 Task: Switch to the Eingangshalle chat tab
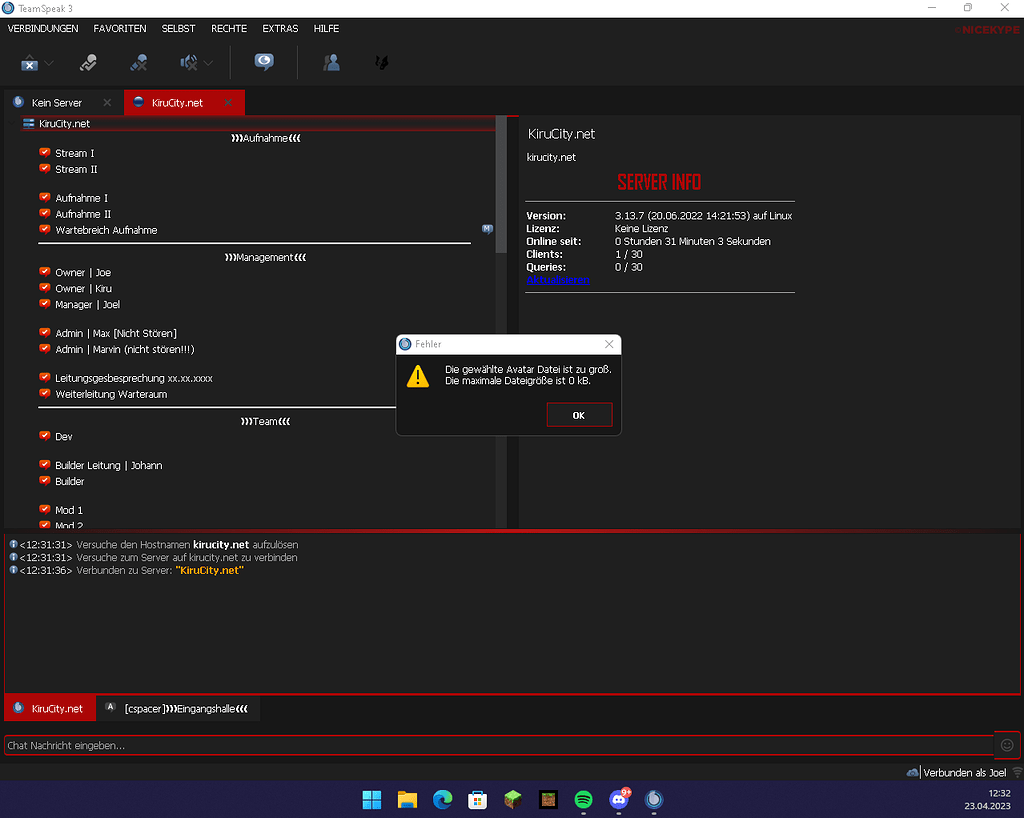[178, 707]
